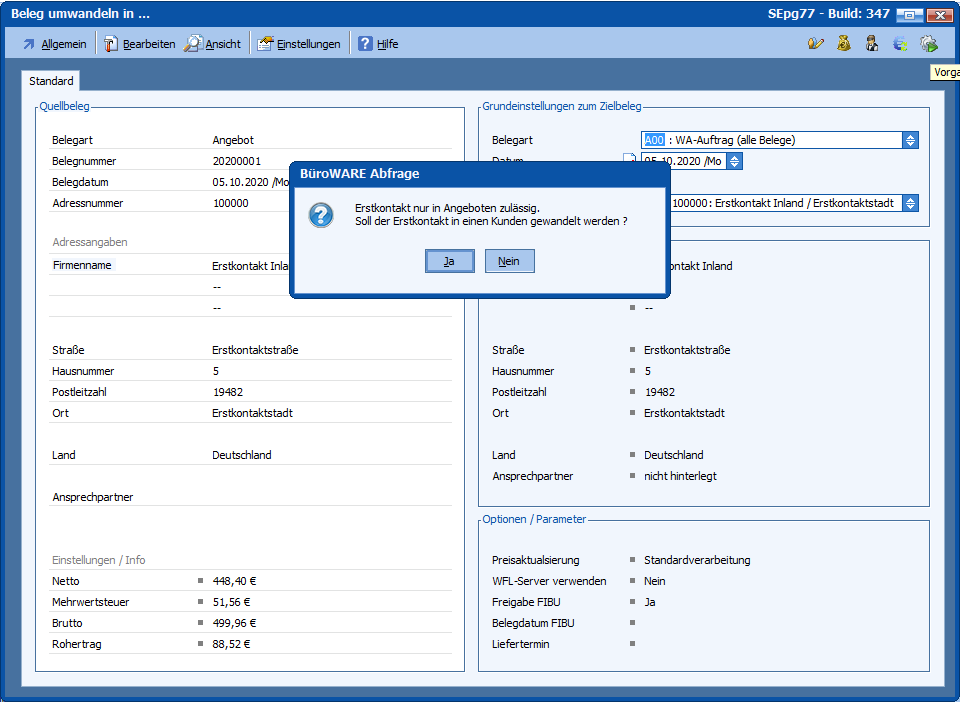960x702 pixels.
Task: Open the Einstellungen menu
Action: click(299, 44)
